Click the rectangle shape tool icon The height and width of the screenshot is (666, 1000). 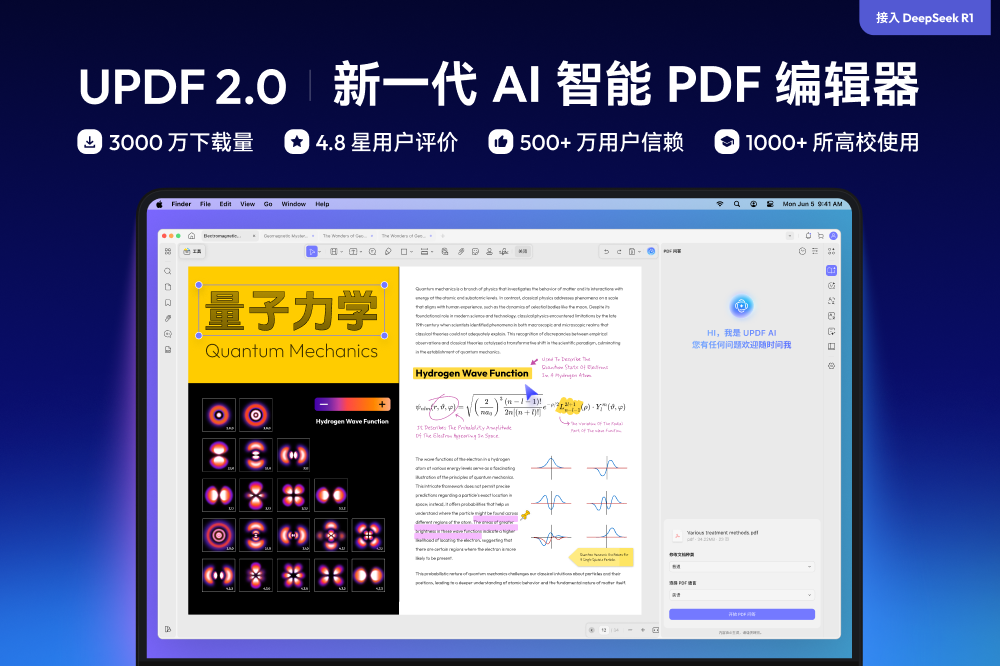(404, 251)
